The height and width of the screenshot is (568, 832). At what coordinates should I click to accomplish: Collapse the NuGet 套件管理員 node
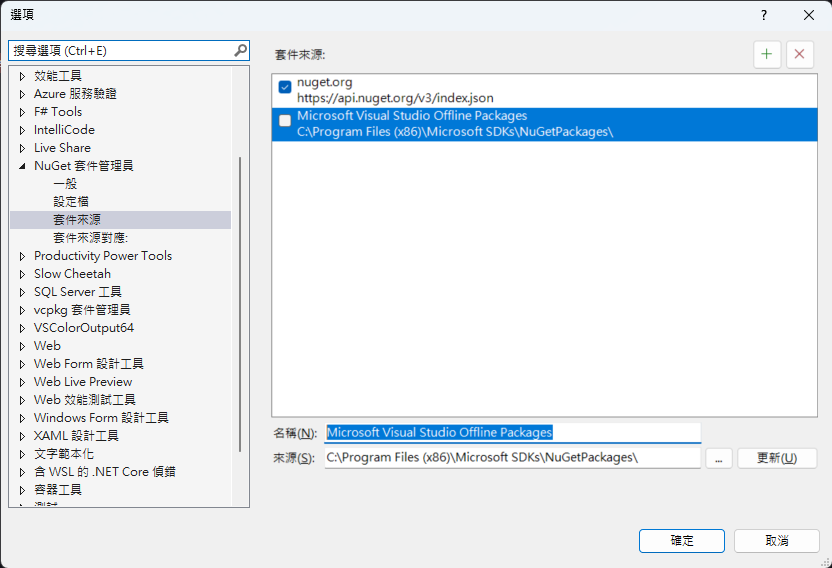tap(22, 166)
